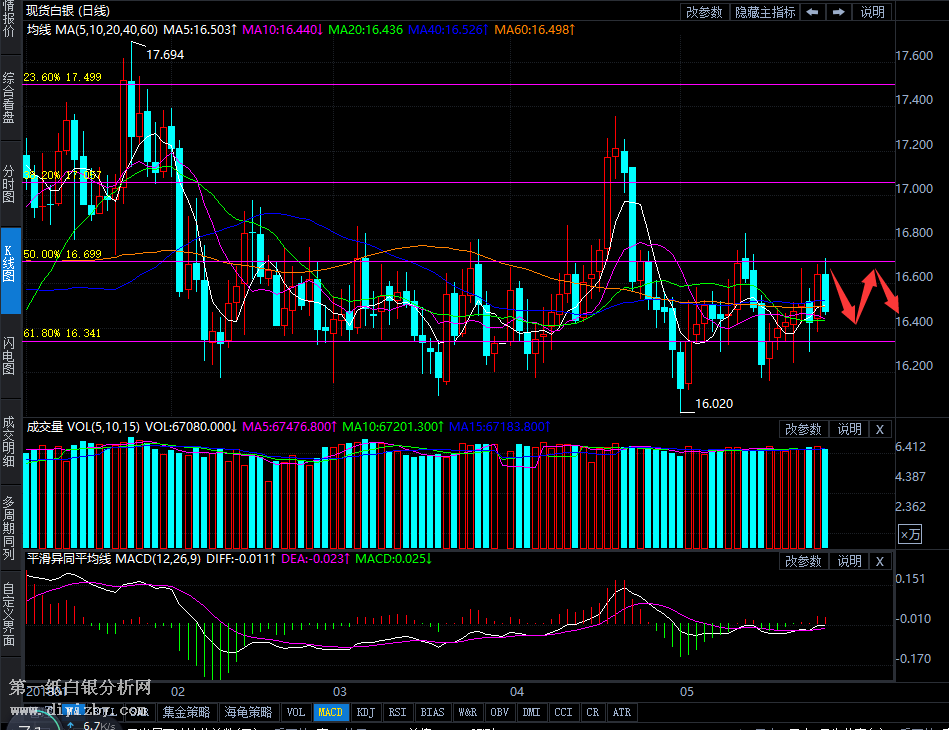Viewport: 949px width, 730px height.
Task: Open the 集金策略 strategy tab
Action: coord(187,713)
